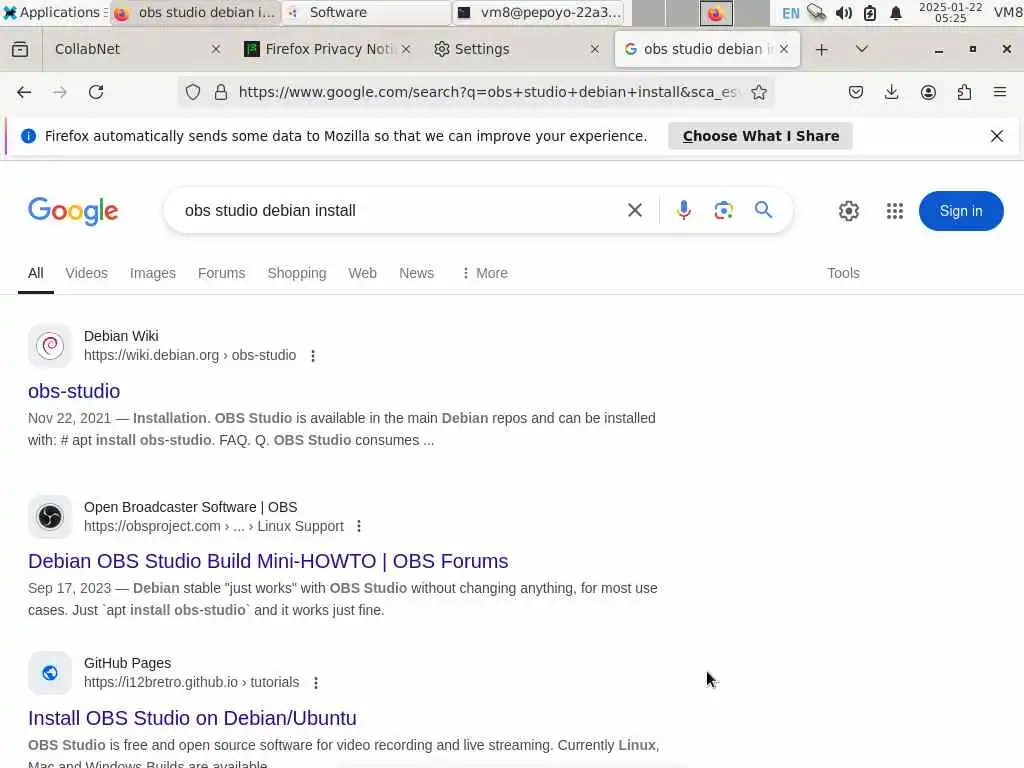The height and width of the screenshot is (768, 1024).
Task: Click Debian Wiki favicon thumbnail
Action: (x=50, y=345)
